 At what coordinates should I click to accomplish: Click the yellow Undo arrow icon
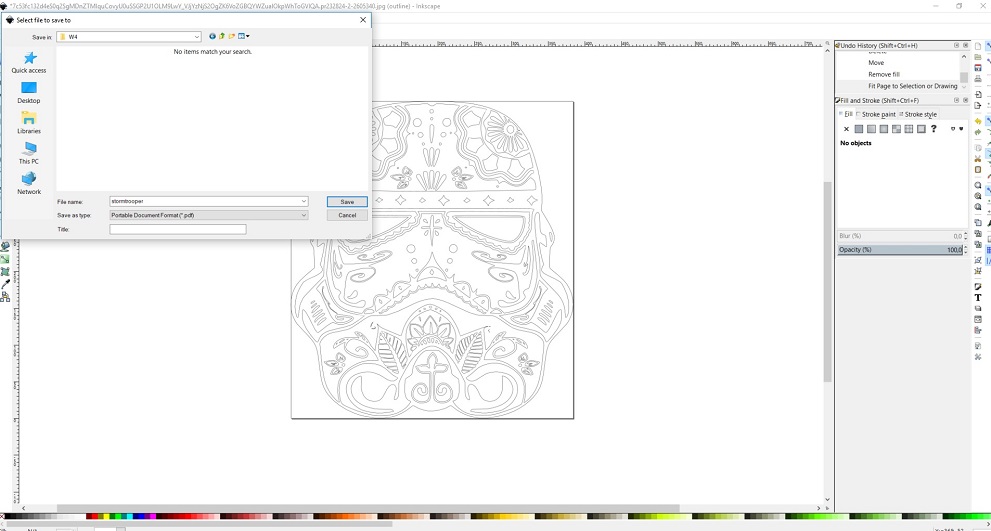[x=978, y=121]
